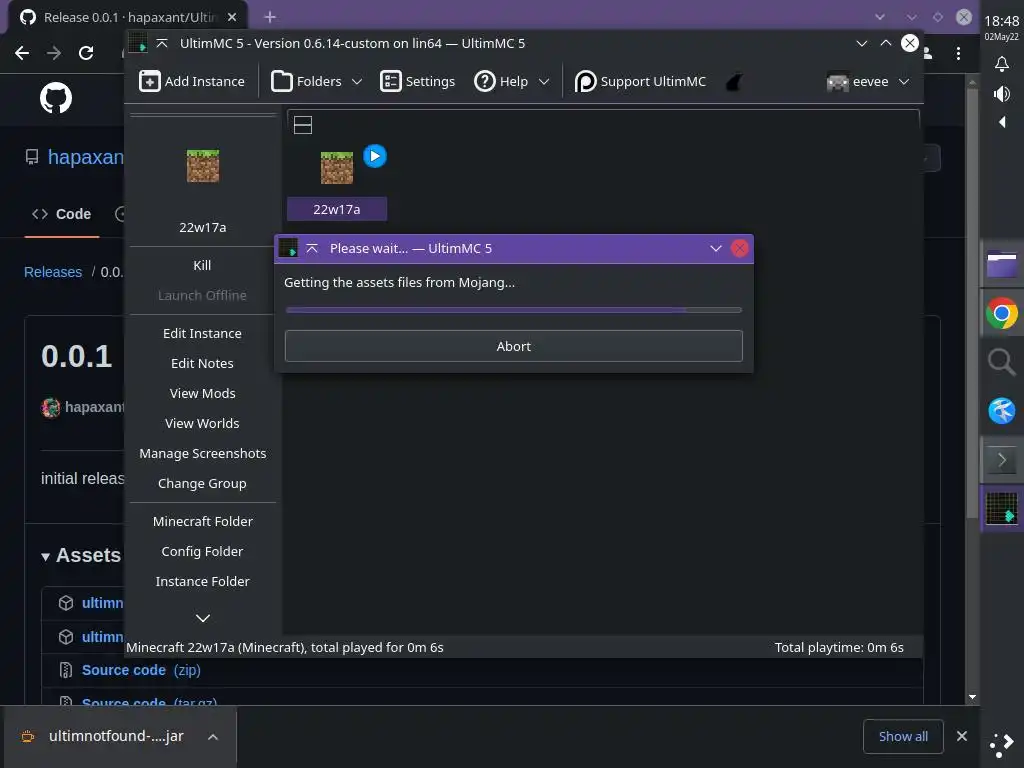Collapse the Assets section triangle
Screen dimensions: 1024x768
point(45,556)
